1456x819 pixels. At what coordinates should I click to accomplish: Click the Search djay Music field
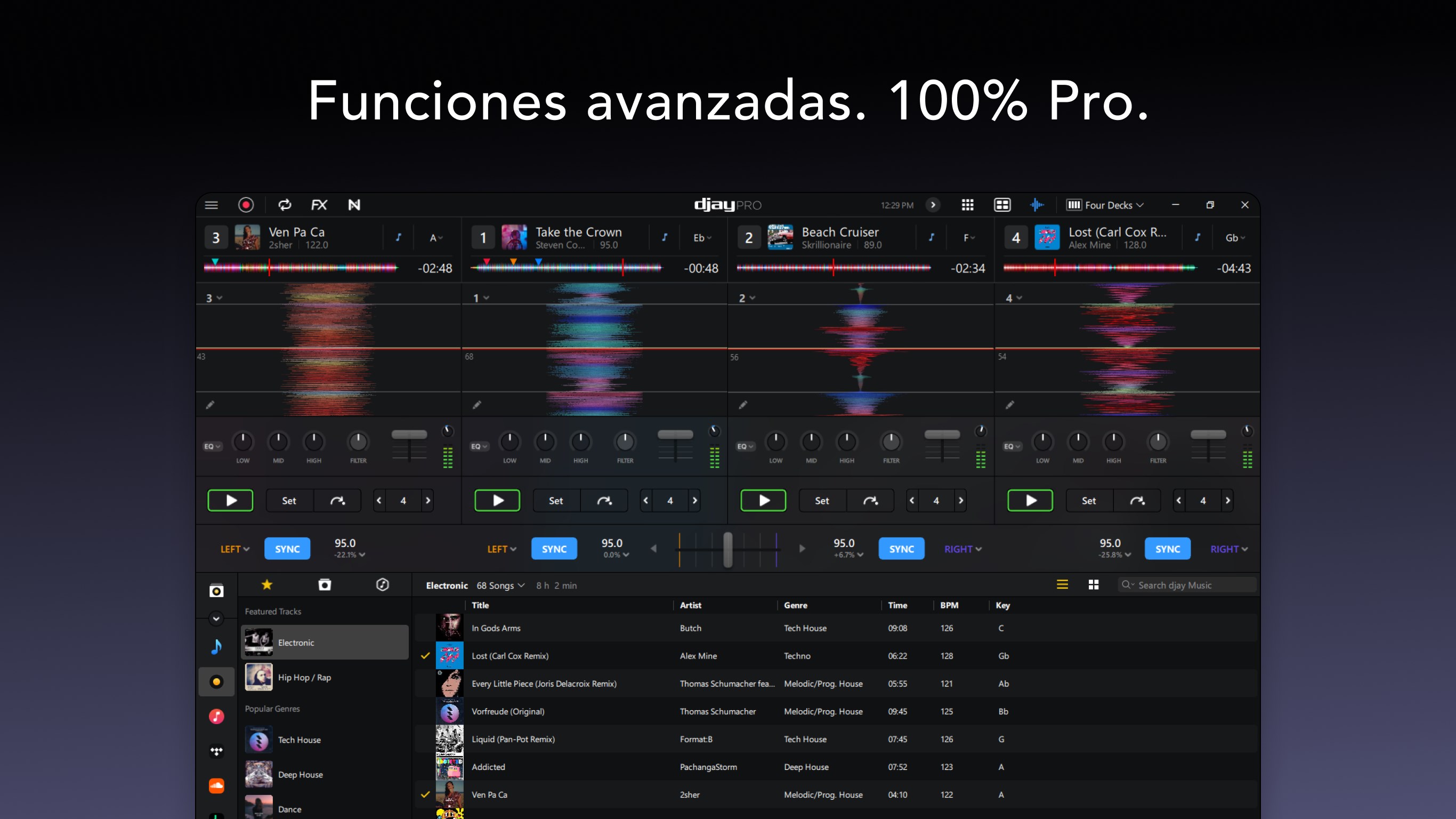pyautogui.click(x=1187, y=585)
